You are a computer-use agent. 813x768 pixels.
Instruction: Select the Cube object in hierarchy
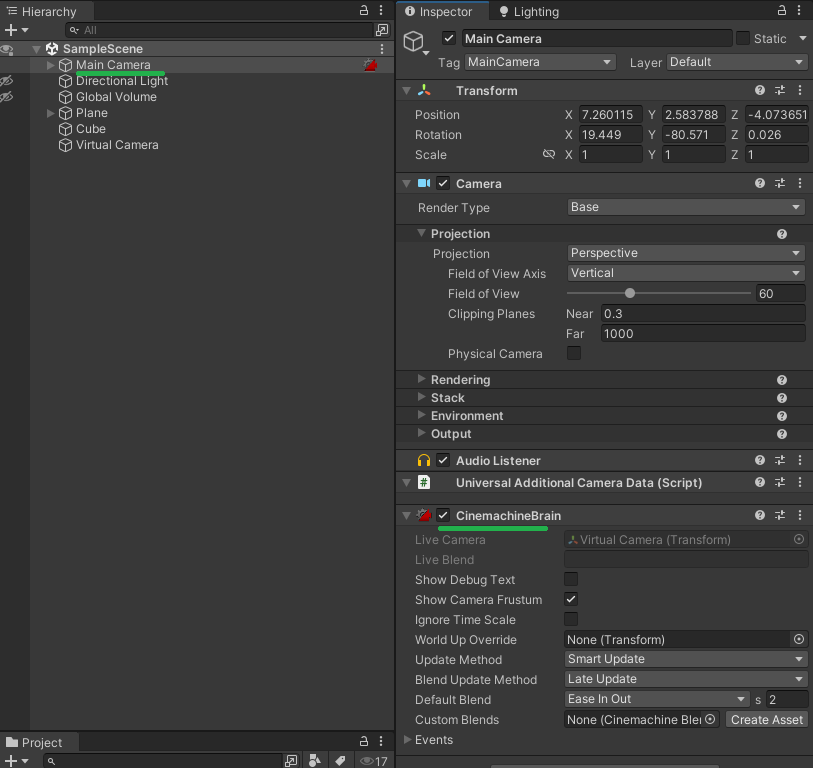[x=91, y=129]
